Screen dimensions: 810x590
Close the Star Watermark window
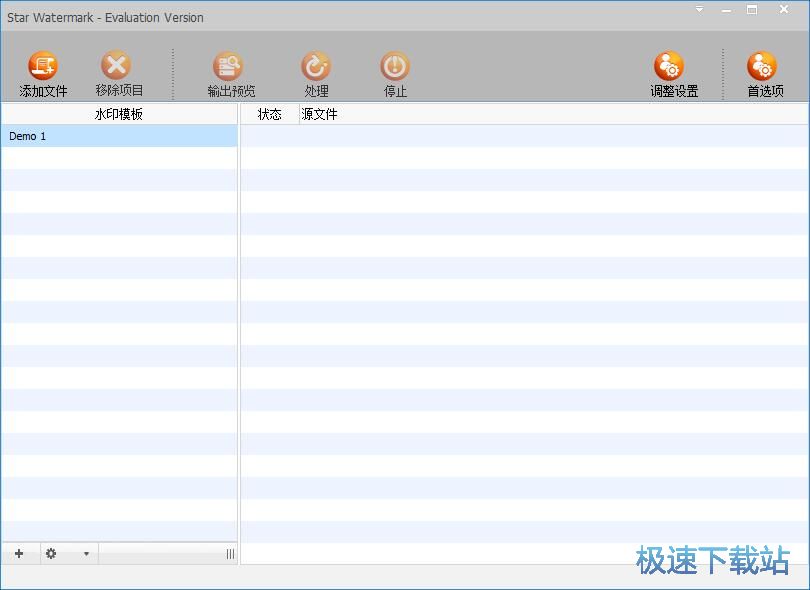[x=784, y=10]
